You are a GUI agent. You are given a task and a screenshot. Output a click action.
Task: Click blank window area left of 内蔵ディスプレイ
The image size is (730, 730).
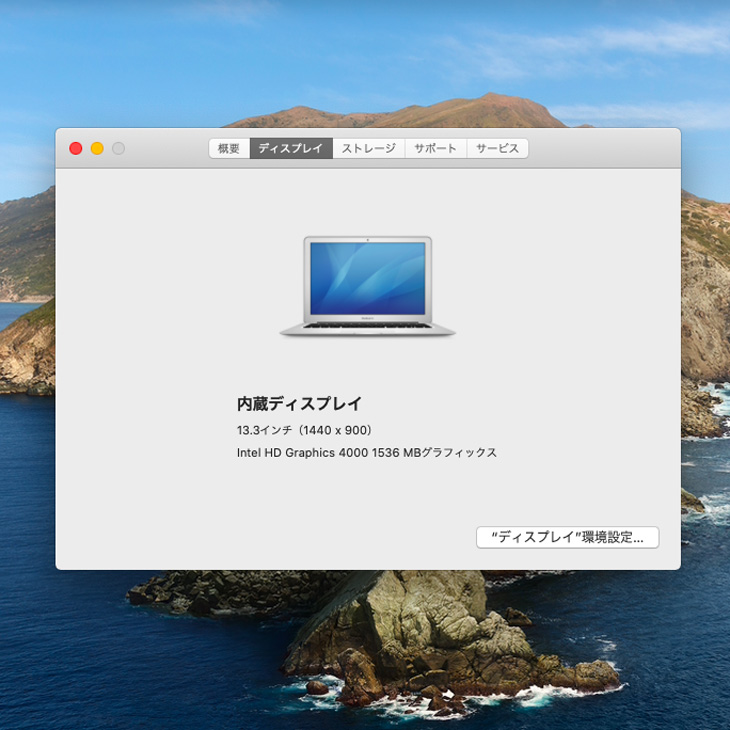[x=150, y=404]
